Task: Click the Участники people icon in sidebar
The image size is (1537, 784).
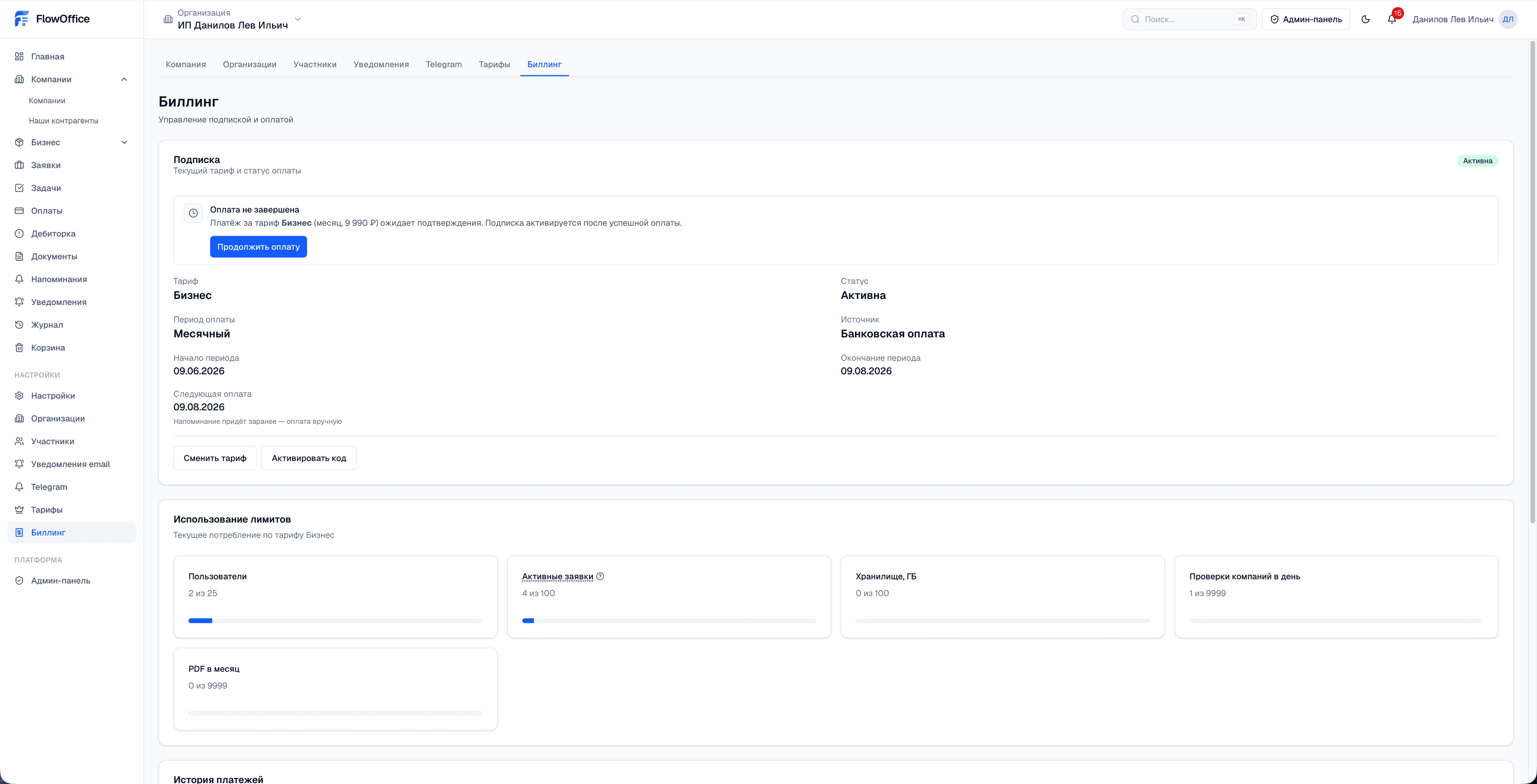Action: pos(19,441)
